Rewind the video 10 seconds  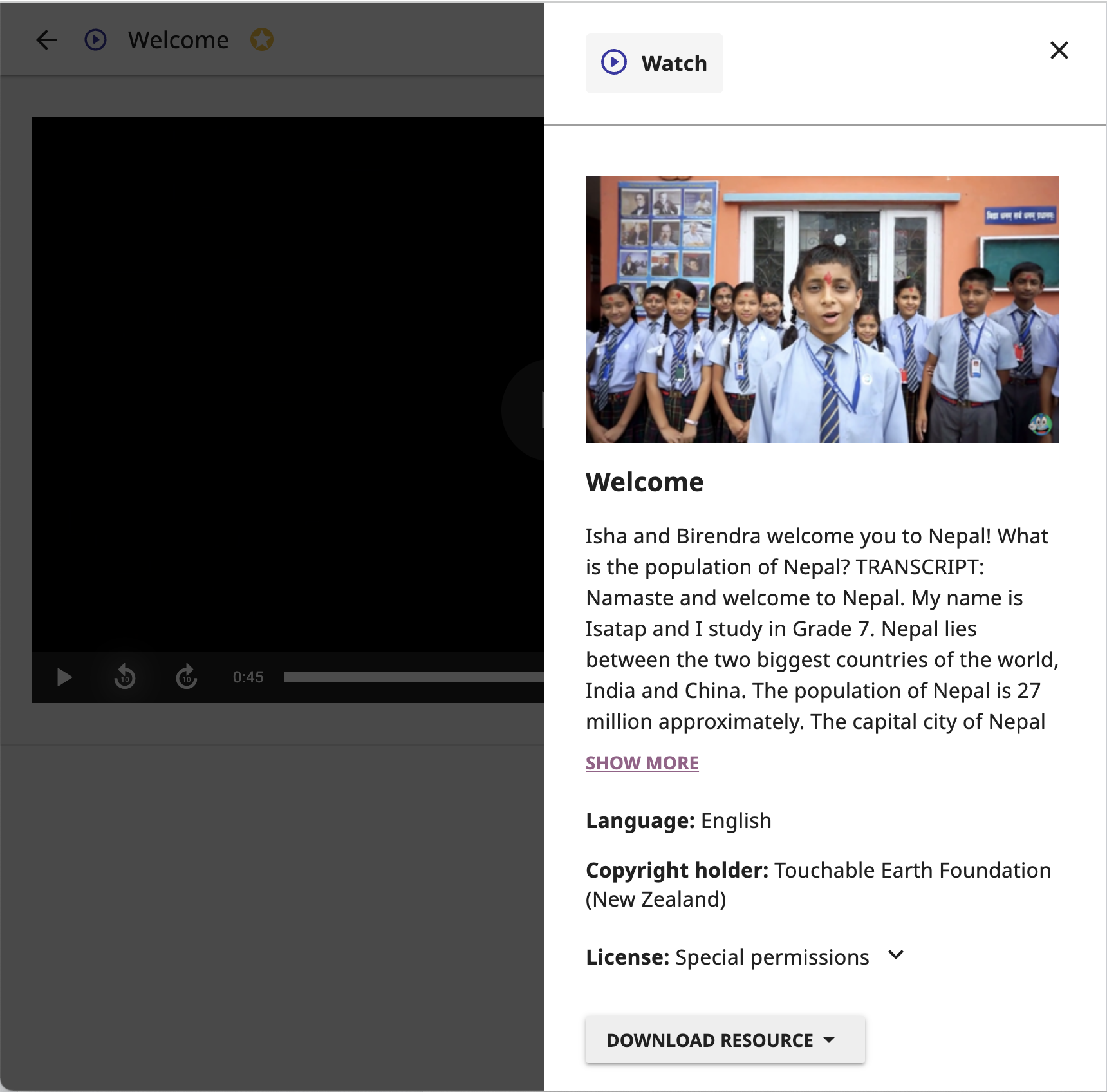coord(125,677)
